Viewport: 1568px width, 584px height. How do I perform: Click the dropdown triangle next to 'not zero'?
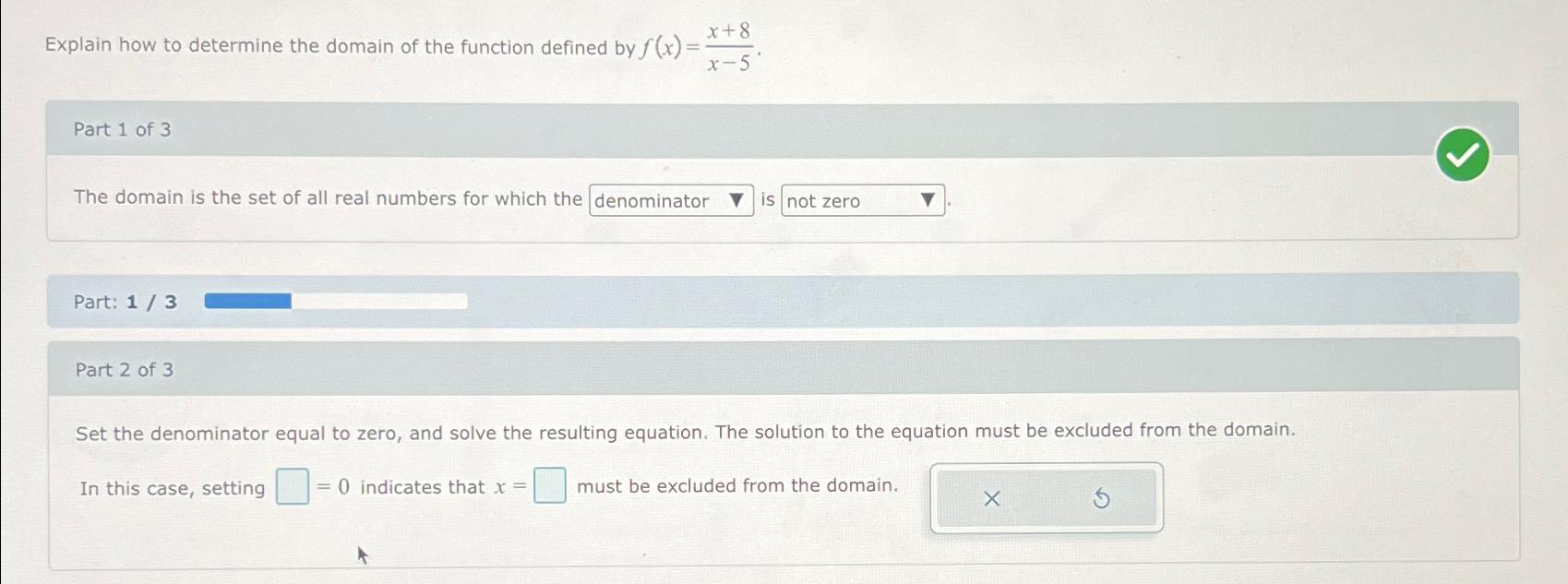[928, 201]
